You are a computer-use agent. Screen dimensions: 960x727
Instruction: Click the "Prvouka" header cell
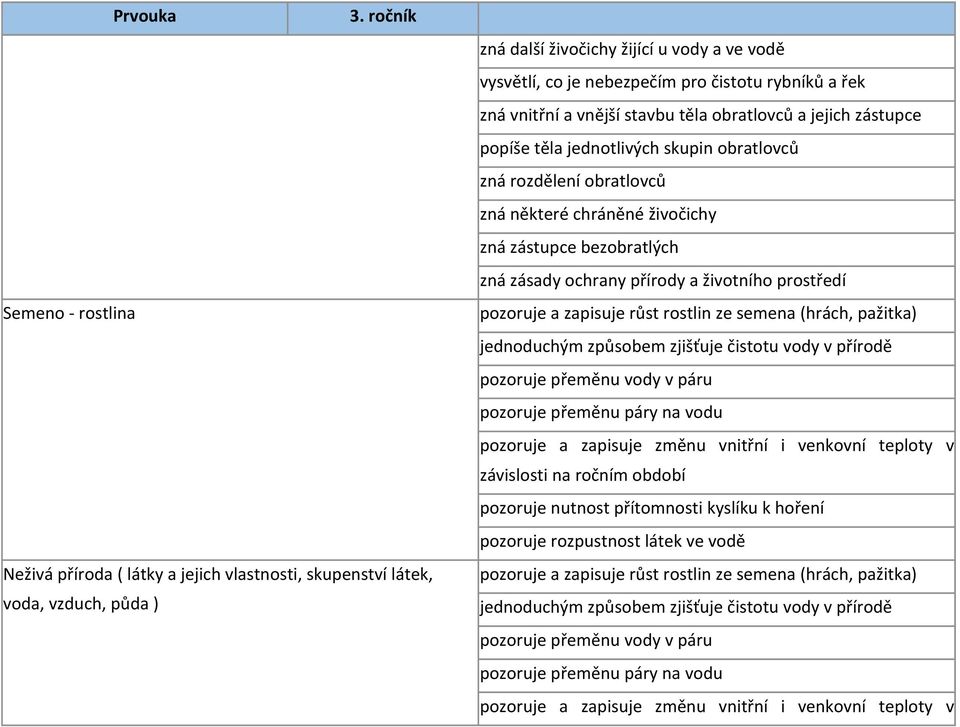click(x=144, y=17)
